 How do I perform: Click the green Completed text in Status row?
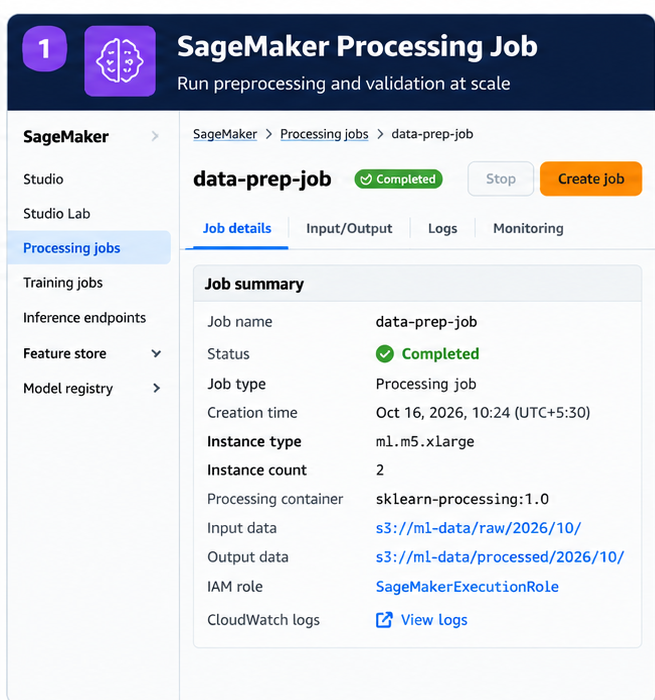point(440,354)
